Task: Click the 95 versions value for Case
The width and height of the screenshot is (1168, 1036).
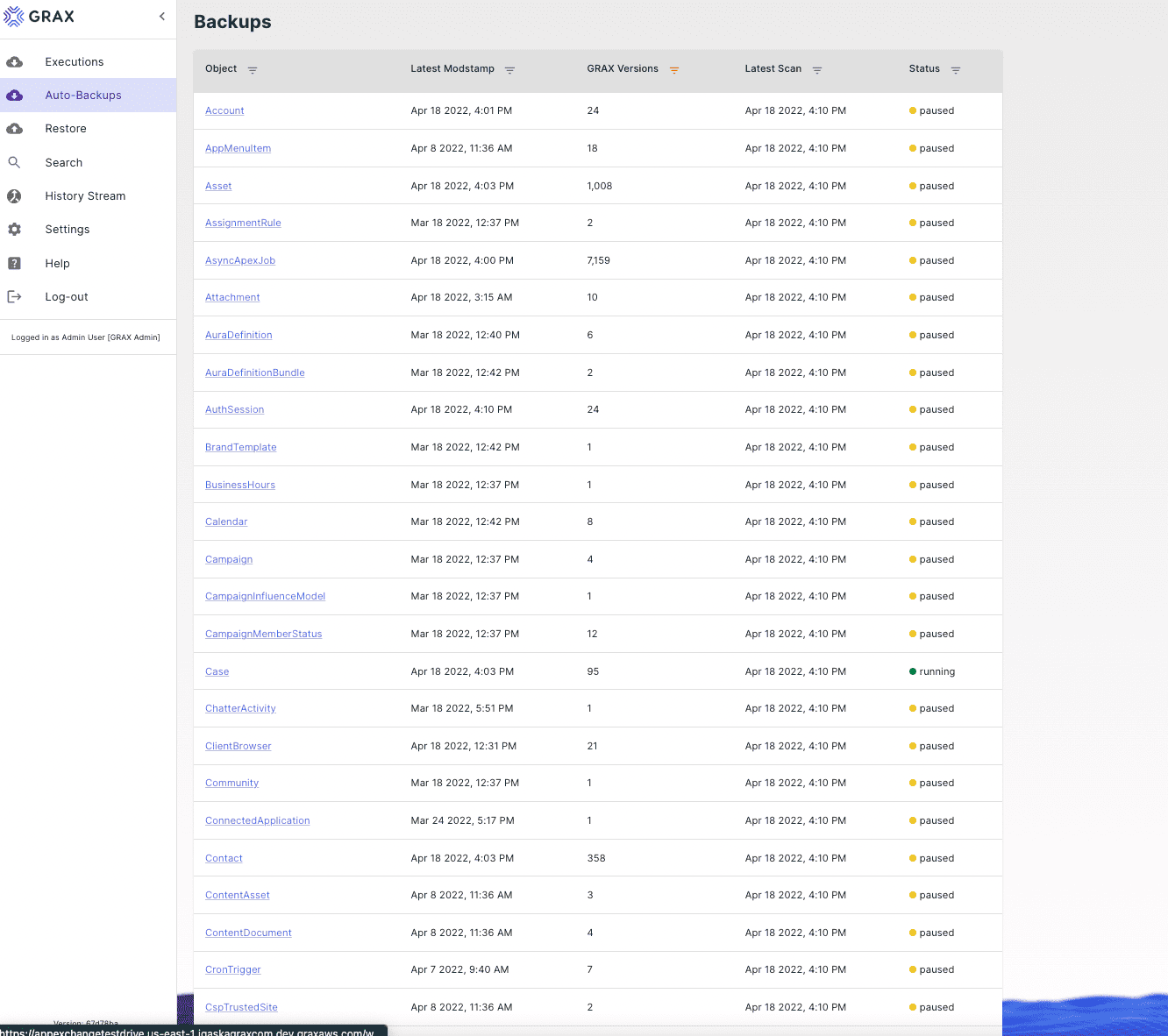Action: click(x=593, y=672)
